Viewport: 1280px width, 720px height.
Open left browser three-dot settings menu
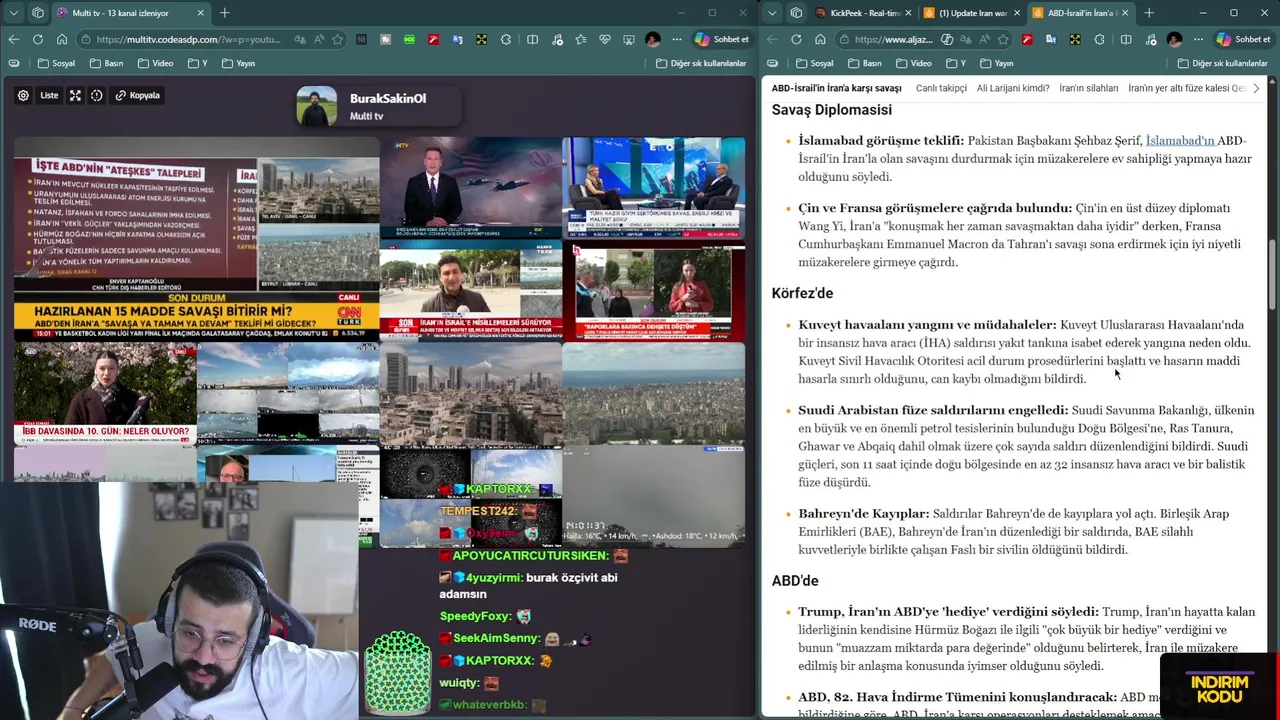pyautogui.click(x=676, y=39)
